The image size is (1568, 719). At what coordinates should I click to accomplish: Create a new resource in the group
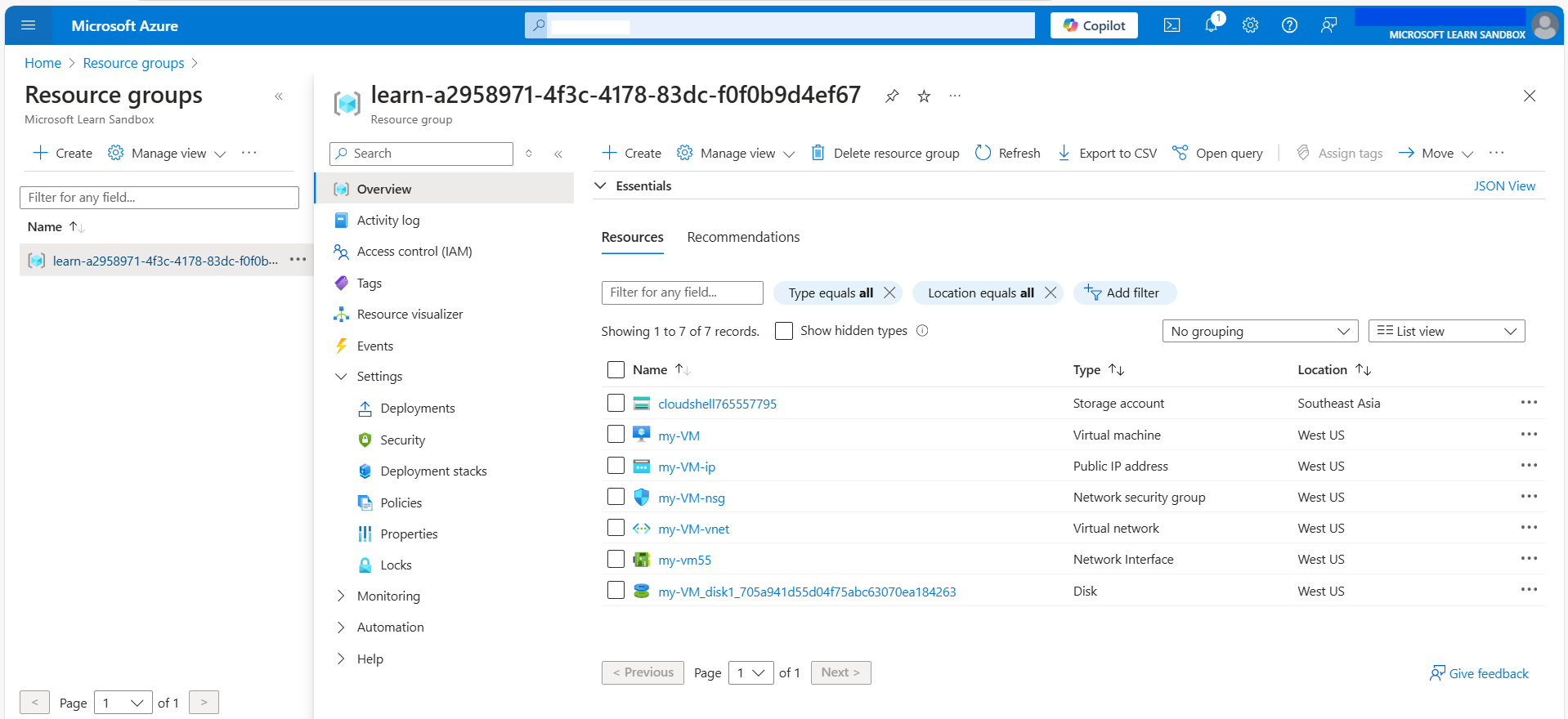(x=631, y=154)
